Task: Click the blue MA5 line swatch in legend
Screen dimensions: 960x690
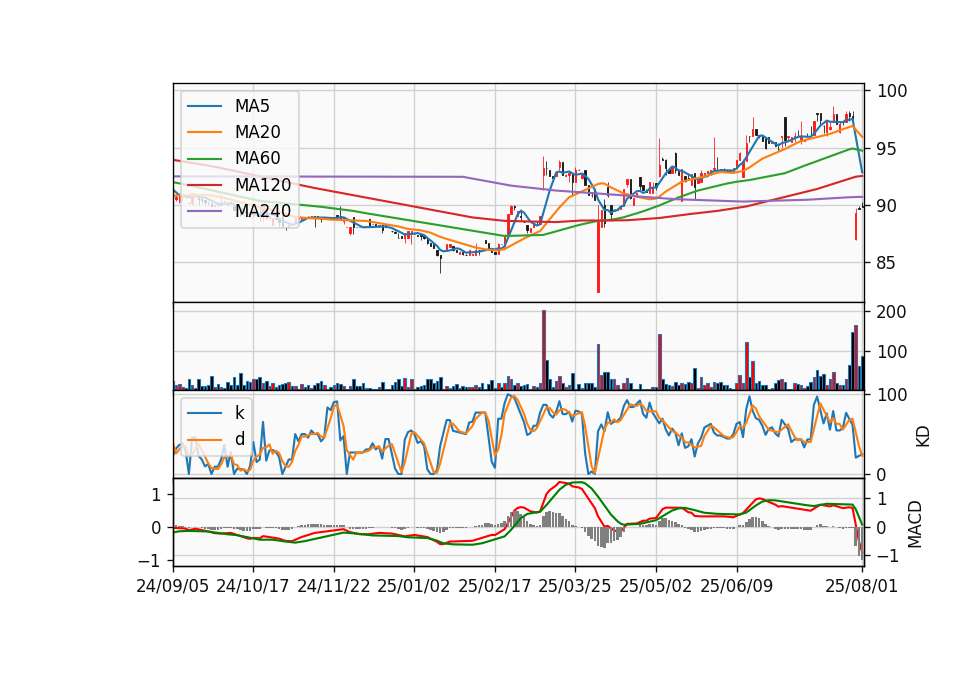Action: [204, 106]
